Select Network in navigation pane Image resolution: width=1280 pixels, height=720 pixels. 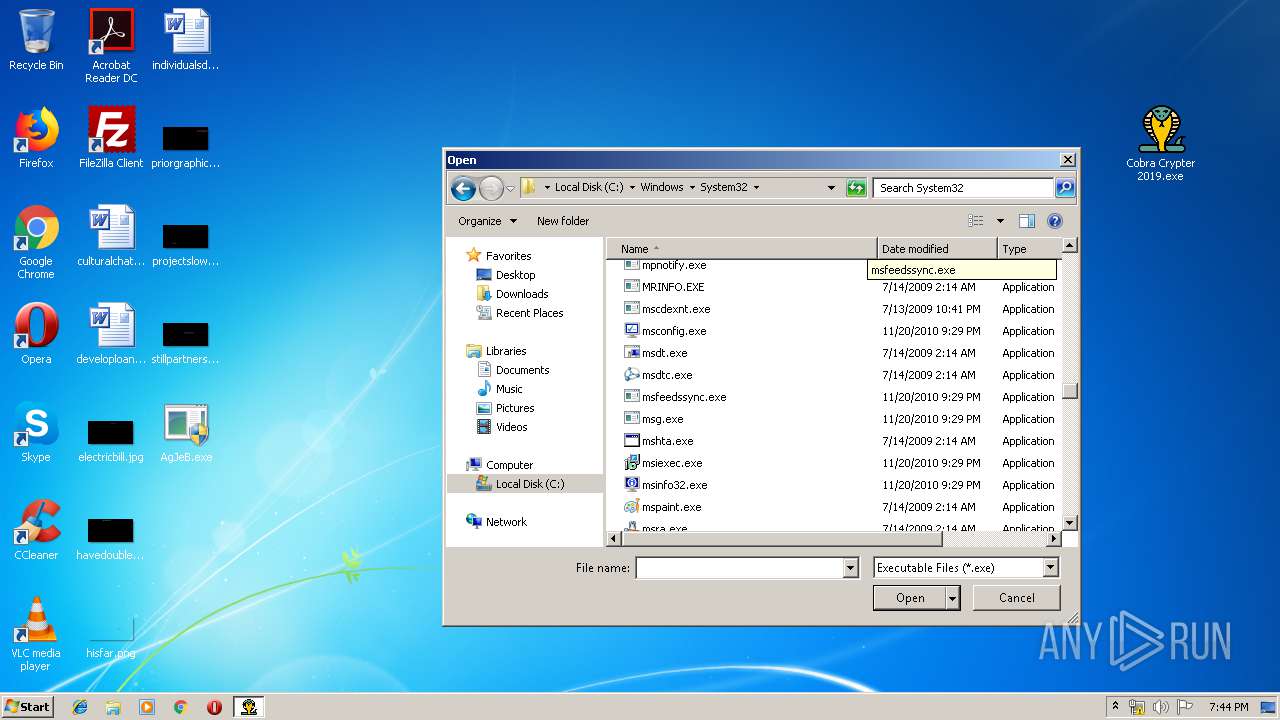(x=506, y=522)
